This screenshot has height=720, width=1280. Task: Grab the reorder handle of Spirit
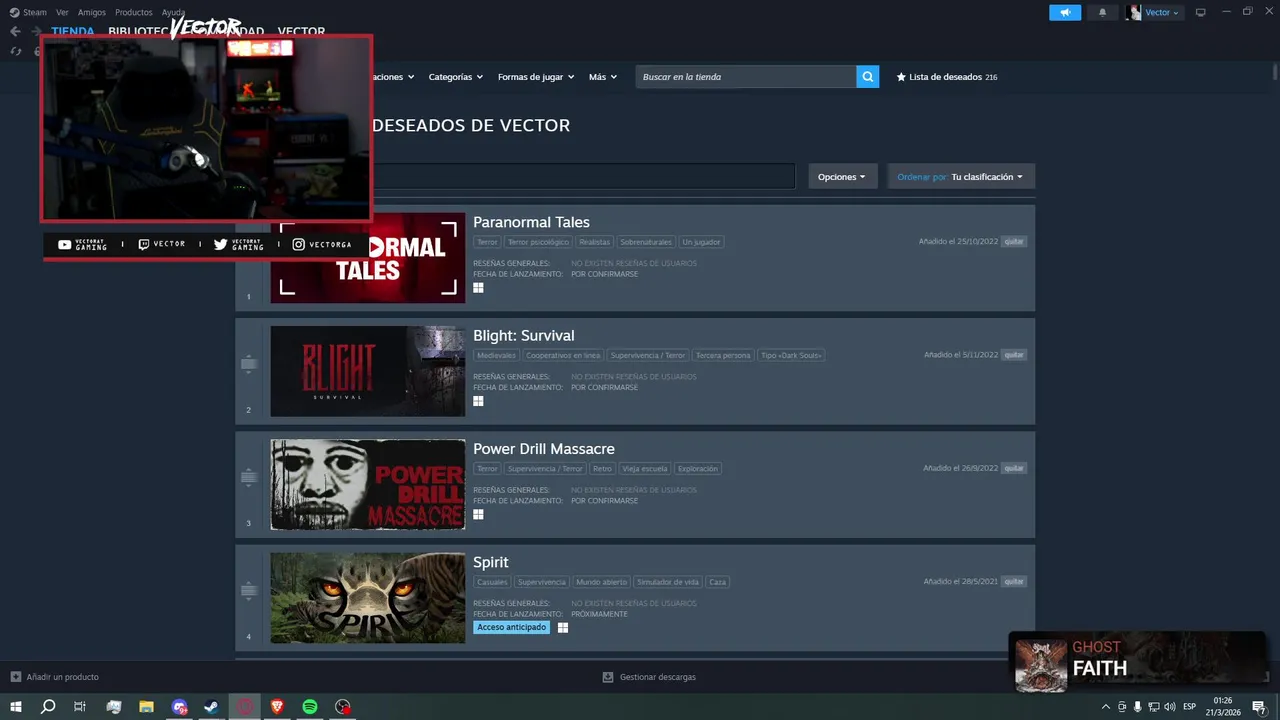[249, 591]
